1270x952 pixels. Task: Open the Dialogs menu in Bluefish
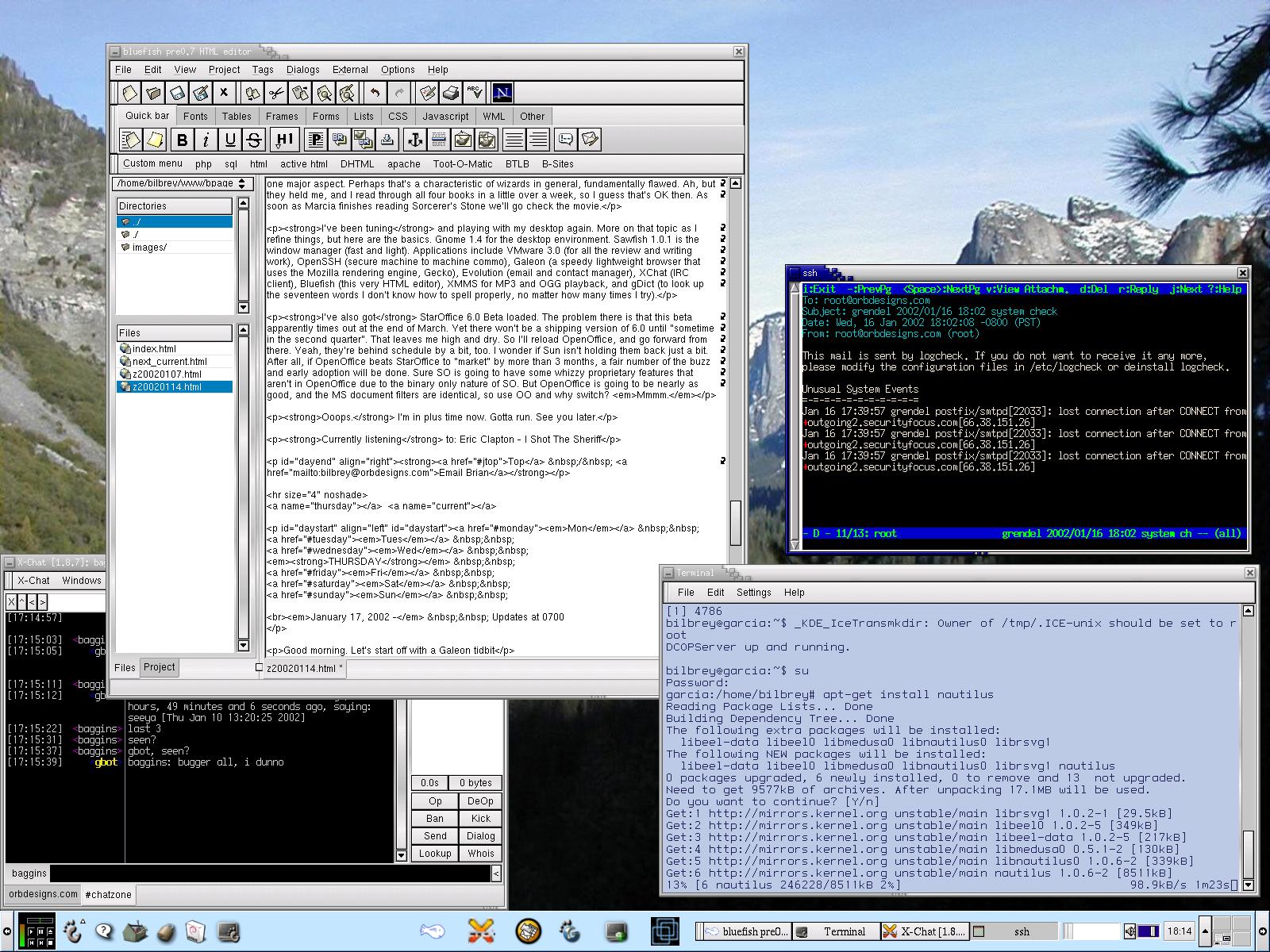click(302, 70)
